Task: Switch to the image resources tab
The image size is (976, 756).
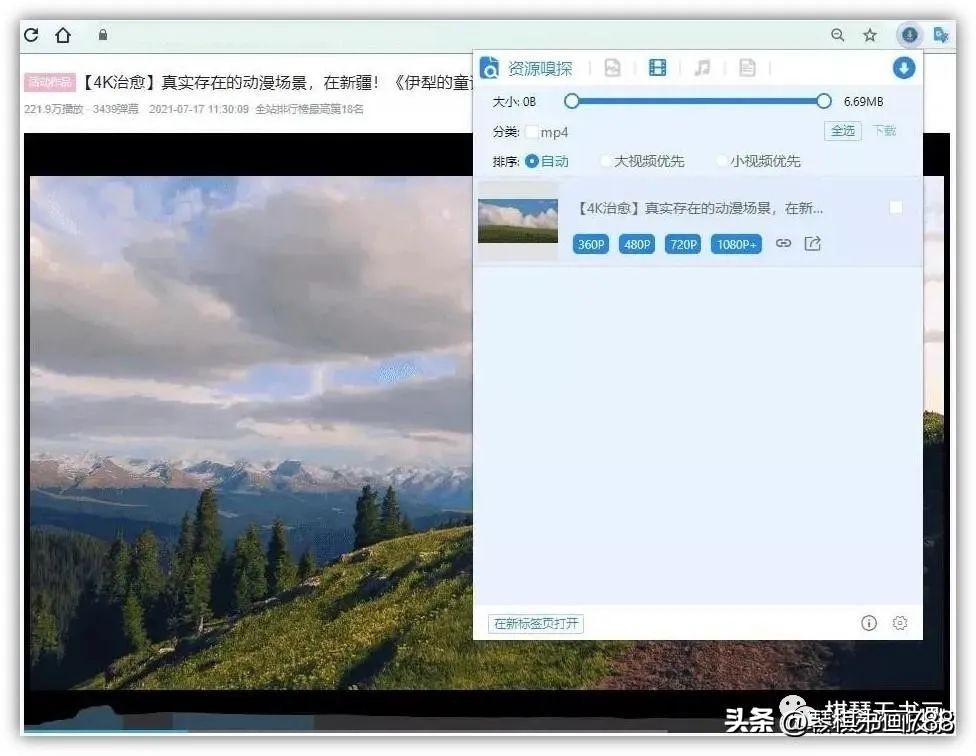Action: [612, 67]
